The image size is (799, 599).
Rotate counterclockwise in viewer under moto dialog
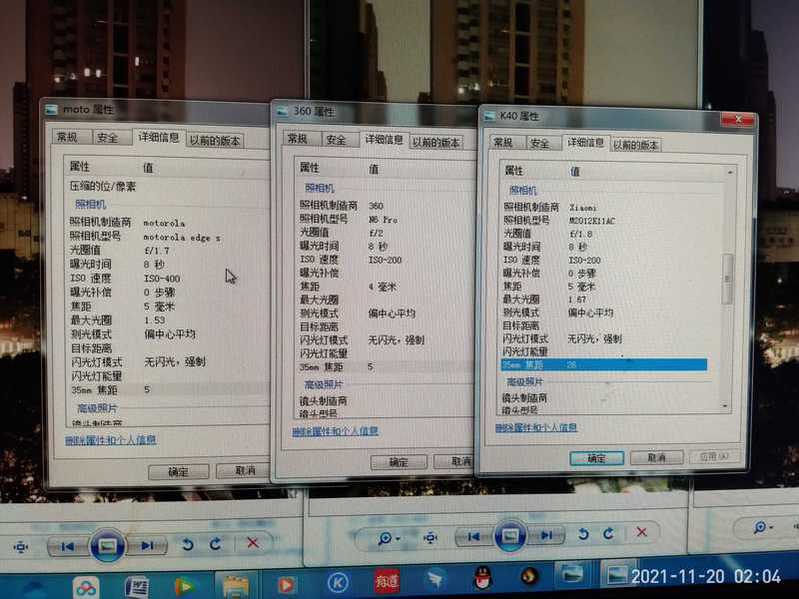pos(188,544)
